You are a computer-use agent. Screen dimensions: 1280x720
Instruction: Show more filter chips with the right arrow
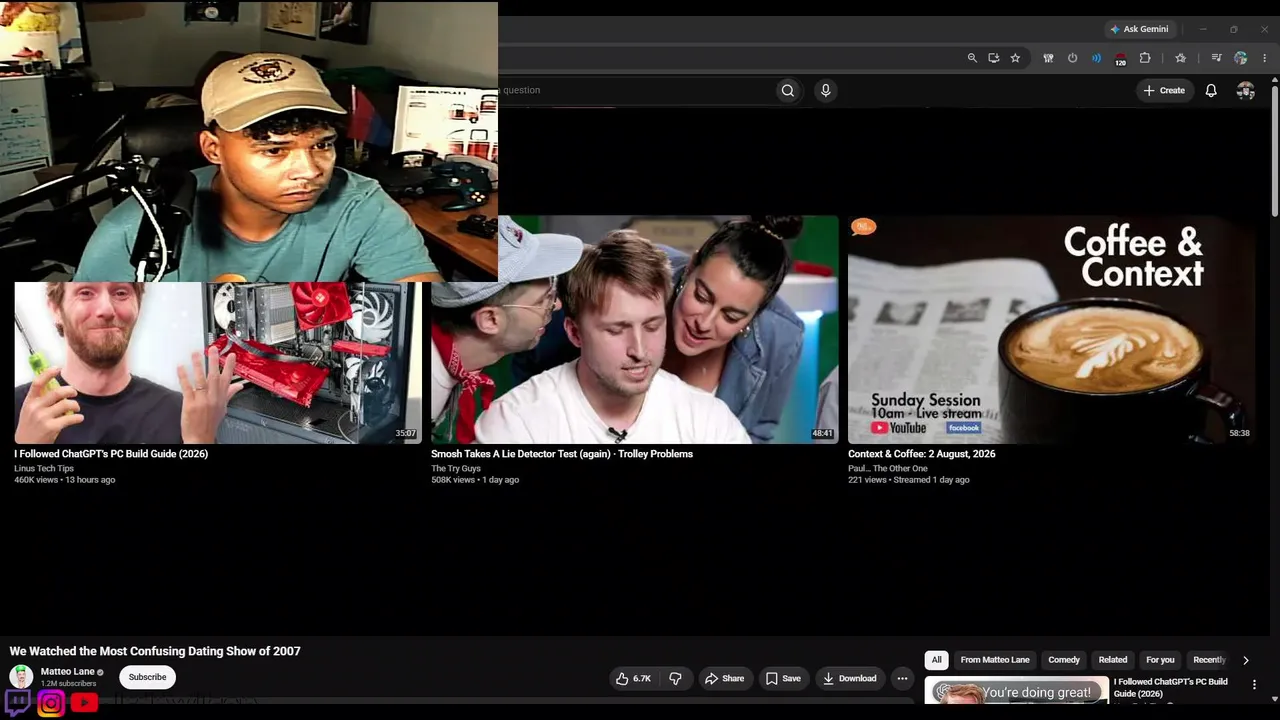[x=1245, y=660]
